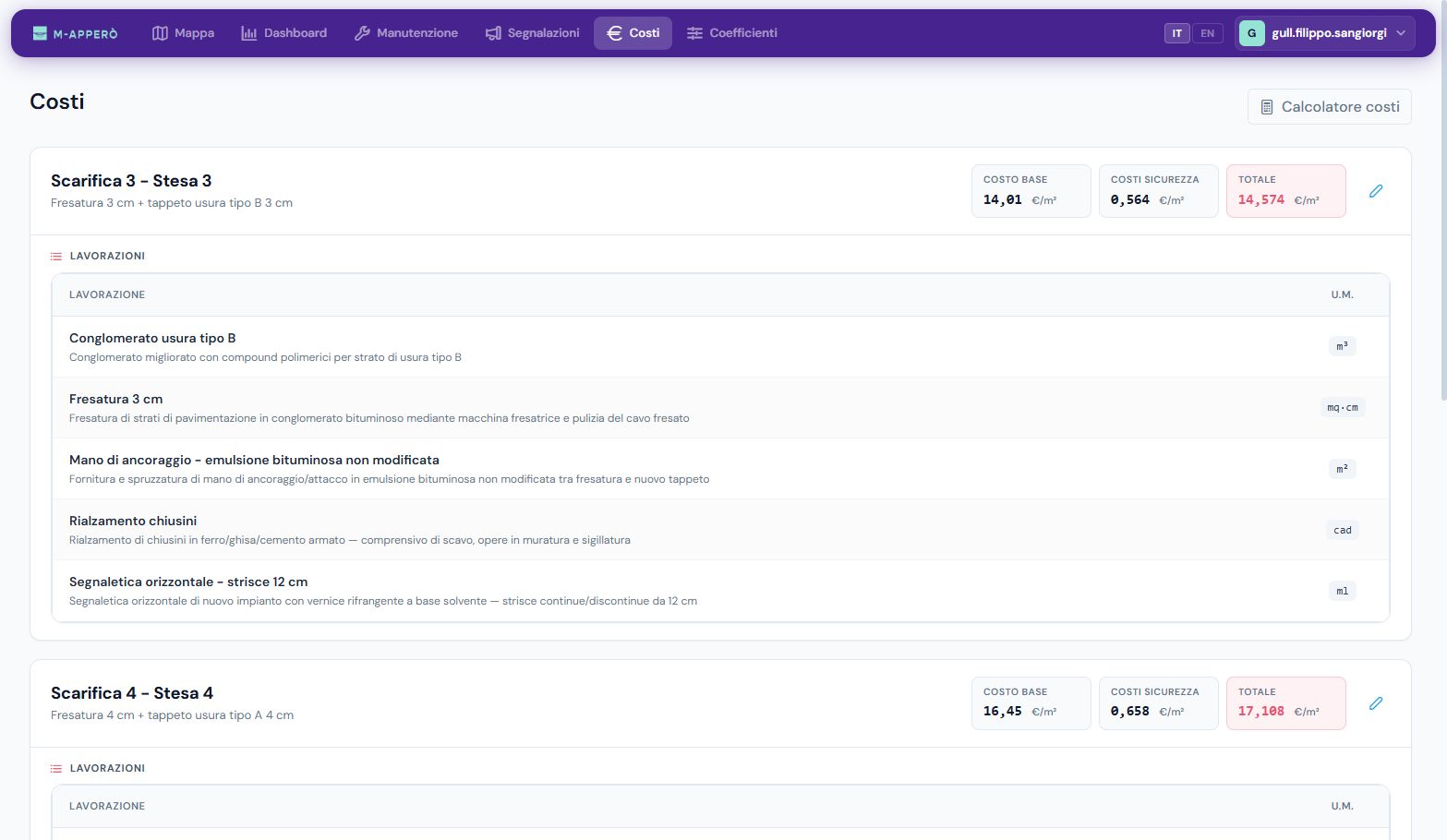This screenshot has width=1447, height=840.
Task: Edit Scarifica 3 - Stesa 3 with pencil icon
Action: point(1376,191)
